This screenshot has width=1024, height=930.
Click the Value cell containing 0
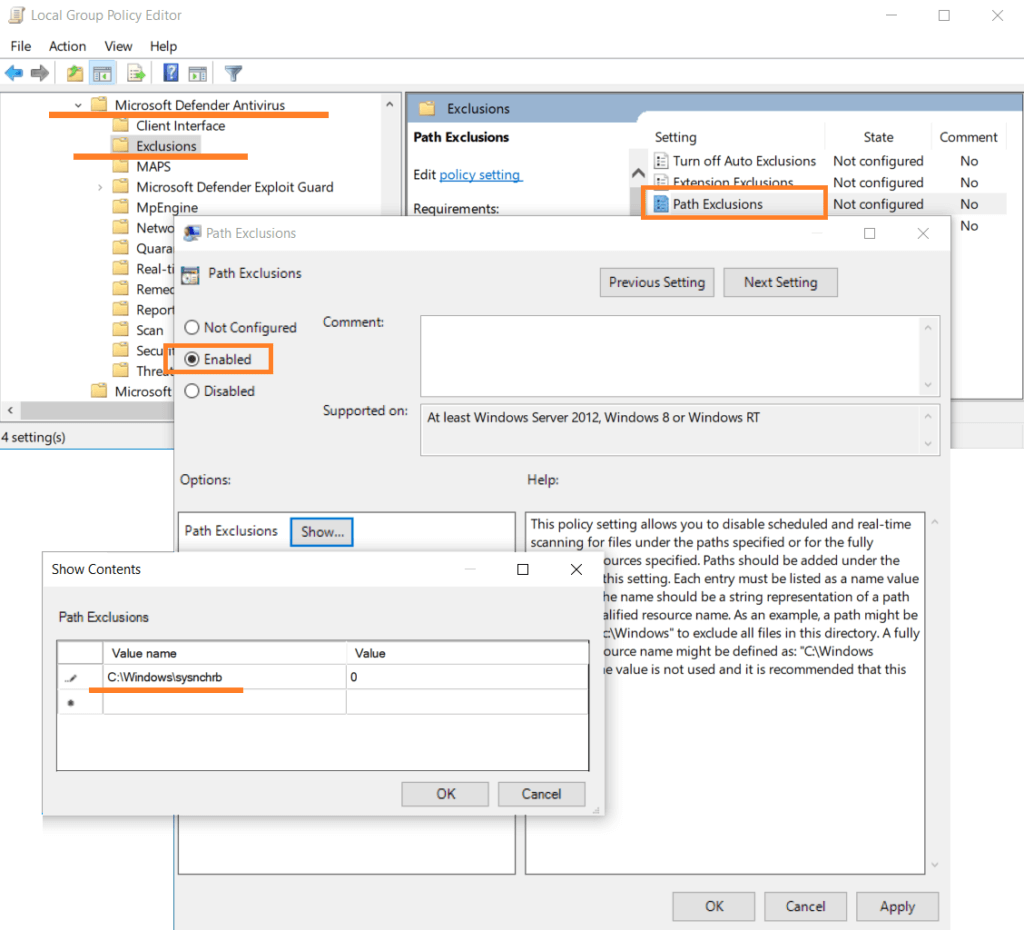tap(467, 677)
